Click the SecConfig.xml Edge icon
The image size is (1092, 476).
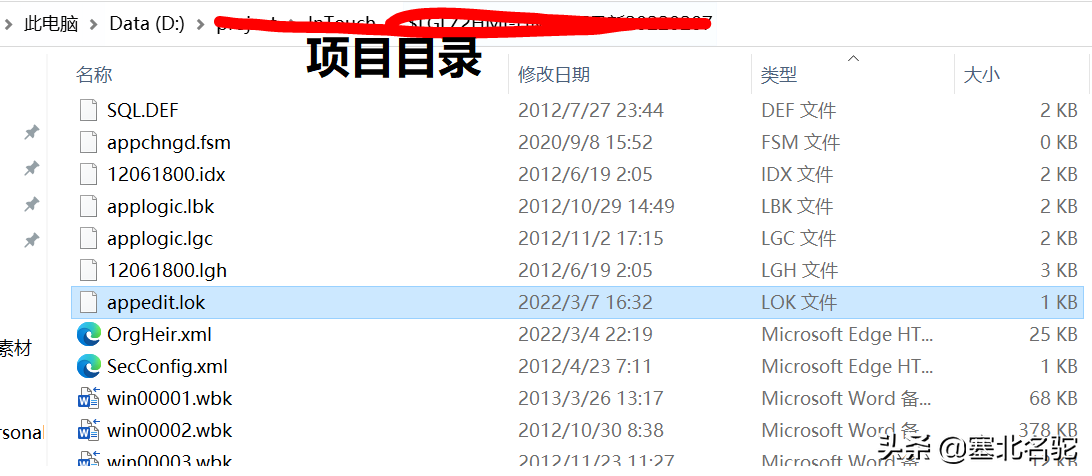click(88, 367)
